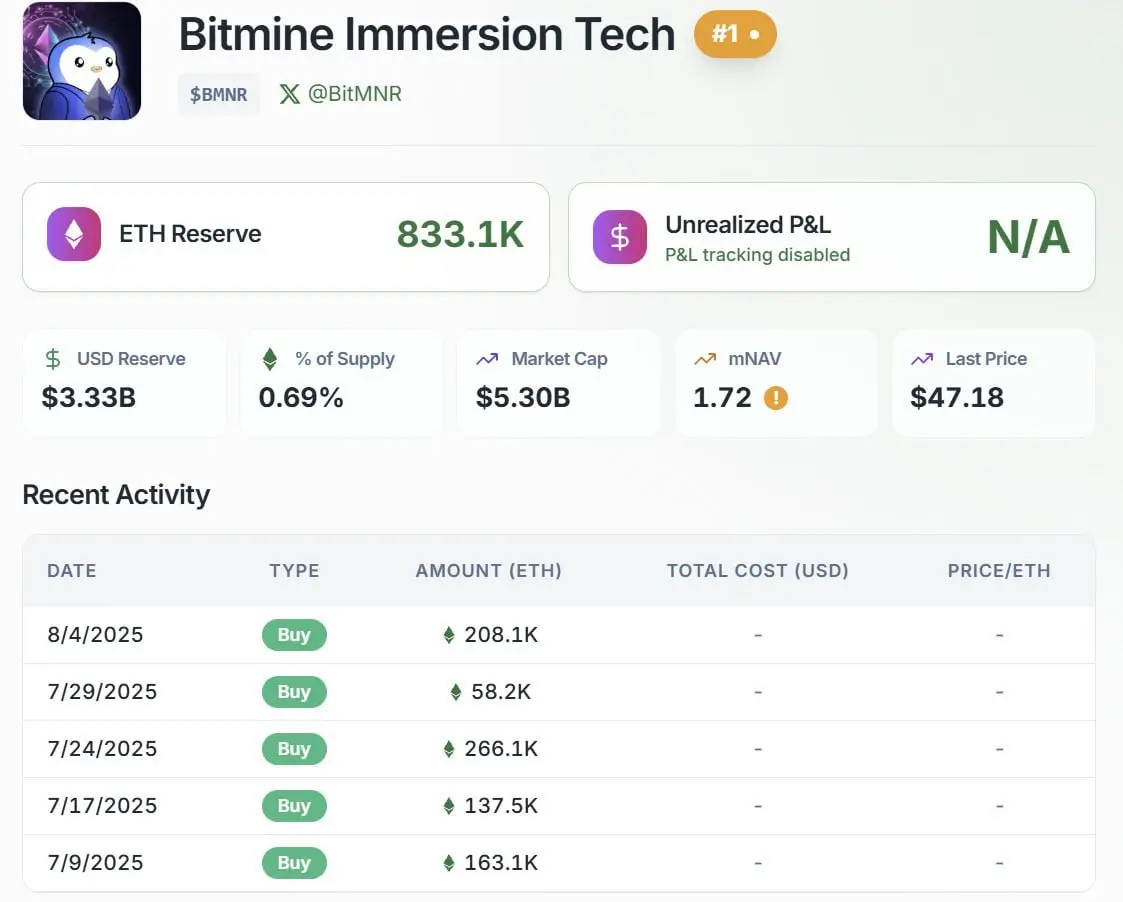This screenshot has width=1123, height=902.
Task: Click the green dollar icon by USD Reserve
Action: [53, 358]
